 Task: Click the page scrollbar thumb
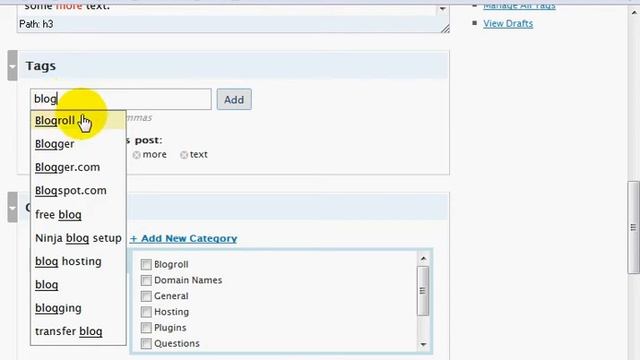pos(633,227)
